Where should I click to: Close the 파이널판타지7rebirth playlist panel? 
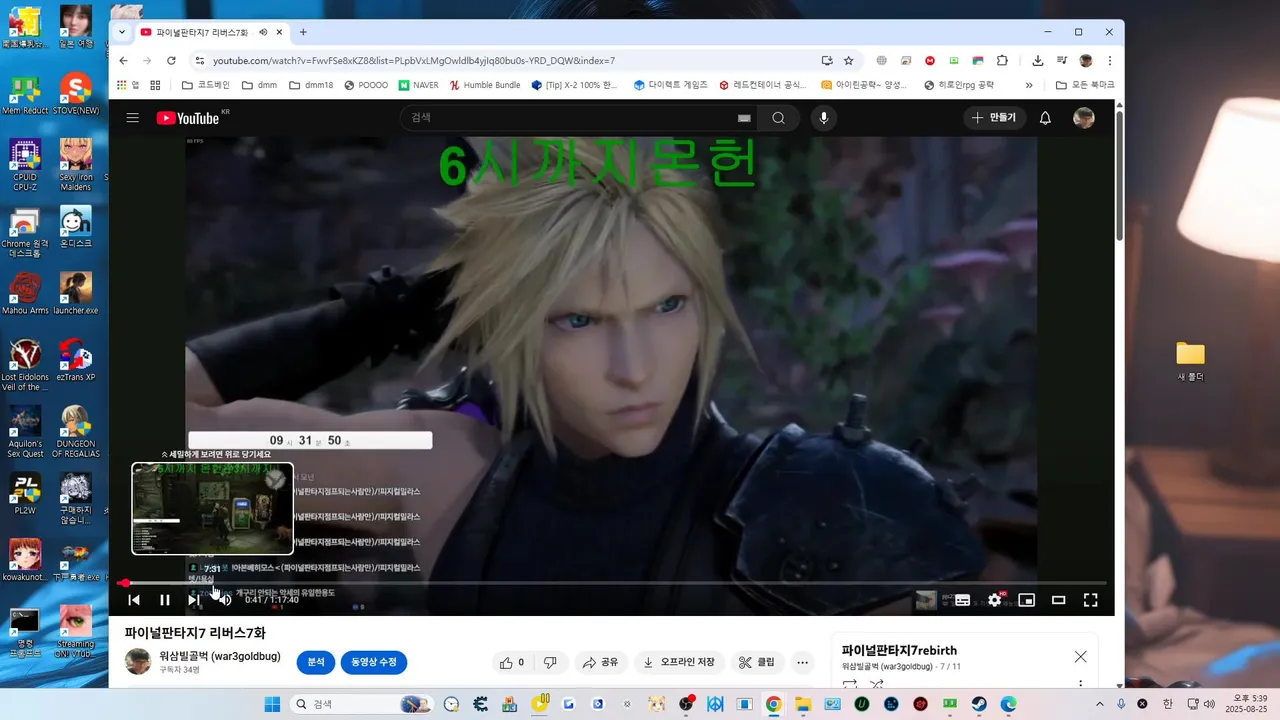pyautogui.click(x=1080, y=657)
